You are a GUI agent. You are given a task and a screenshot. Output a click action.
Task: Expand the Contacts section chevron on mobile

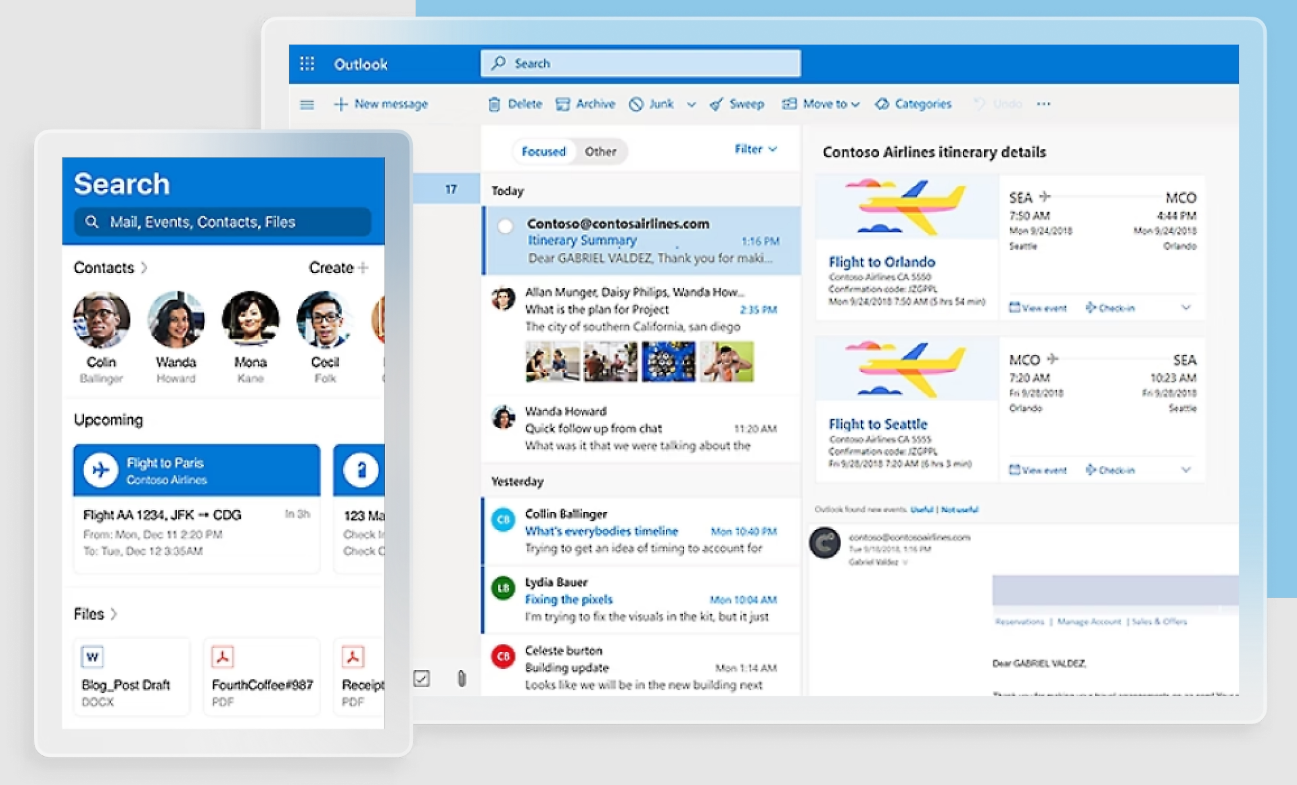click(x=144, y=268)
